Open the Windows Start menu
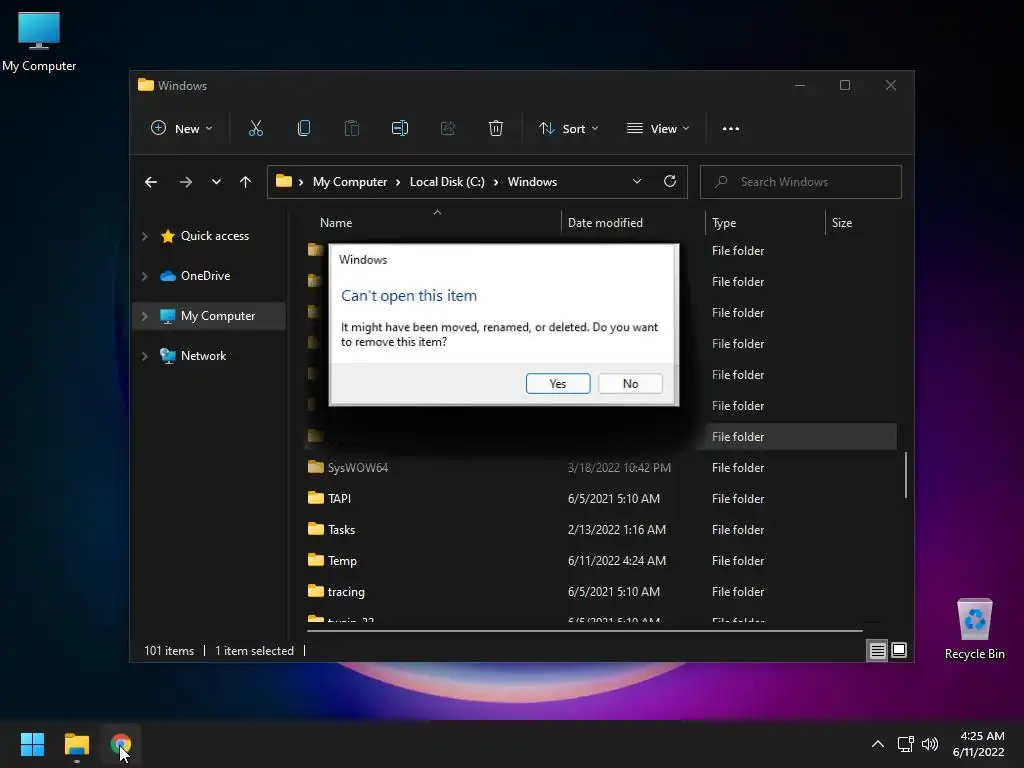The image size is (1024, 768). pyautogui.click(x=32, y=744)
